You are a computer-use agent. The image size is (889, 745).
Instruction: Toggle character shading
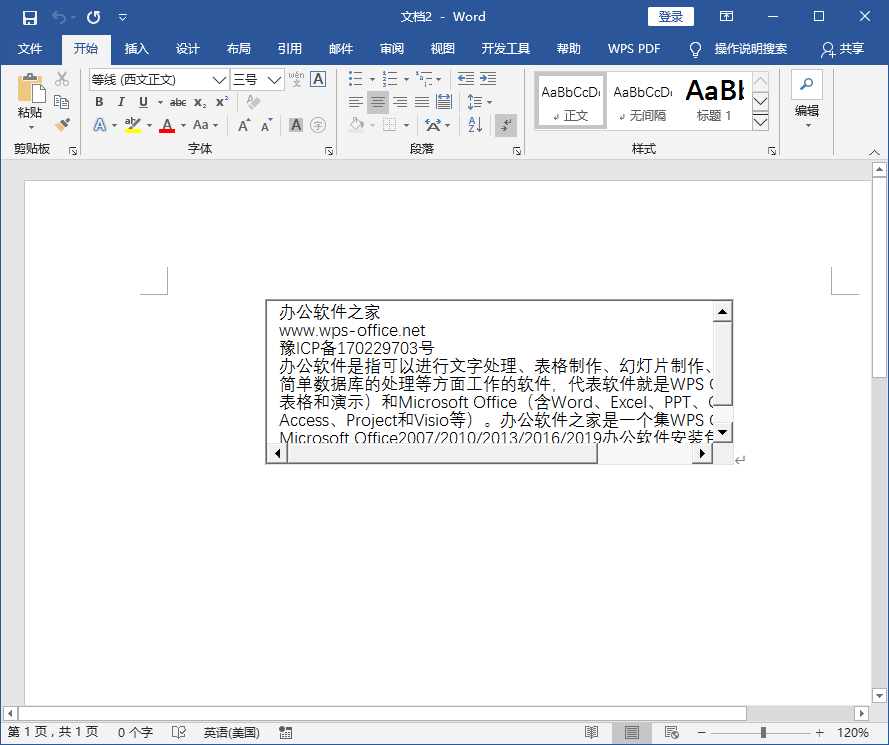[x=296, y=125]
